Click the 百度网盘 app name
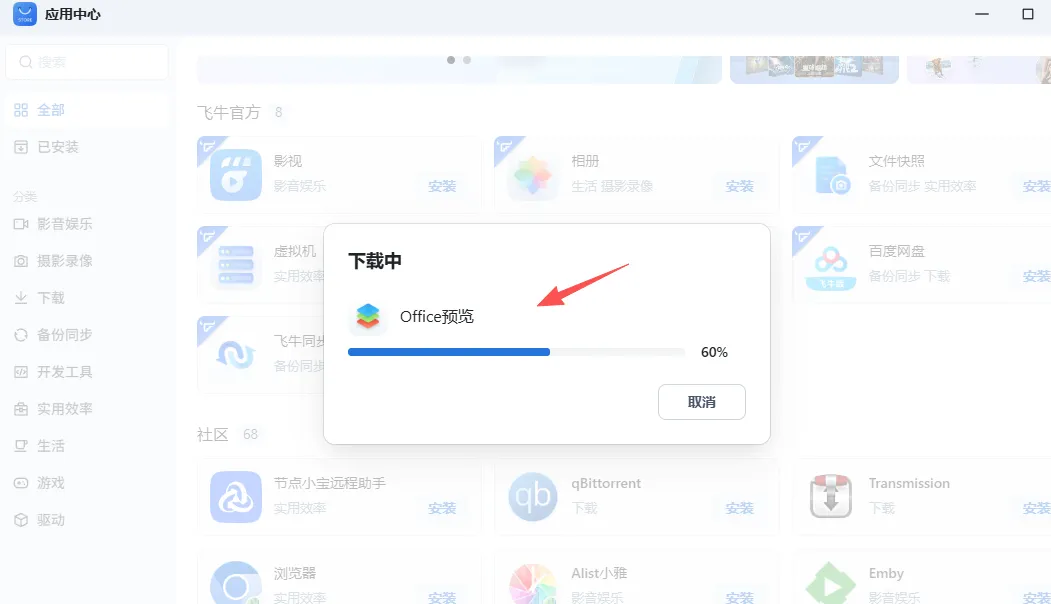This screenshot has width=1051, height=604. pos(897,251)
